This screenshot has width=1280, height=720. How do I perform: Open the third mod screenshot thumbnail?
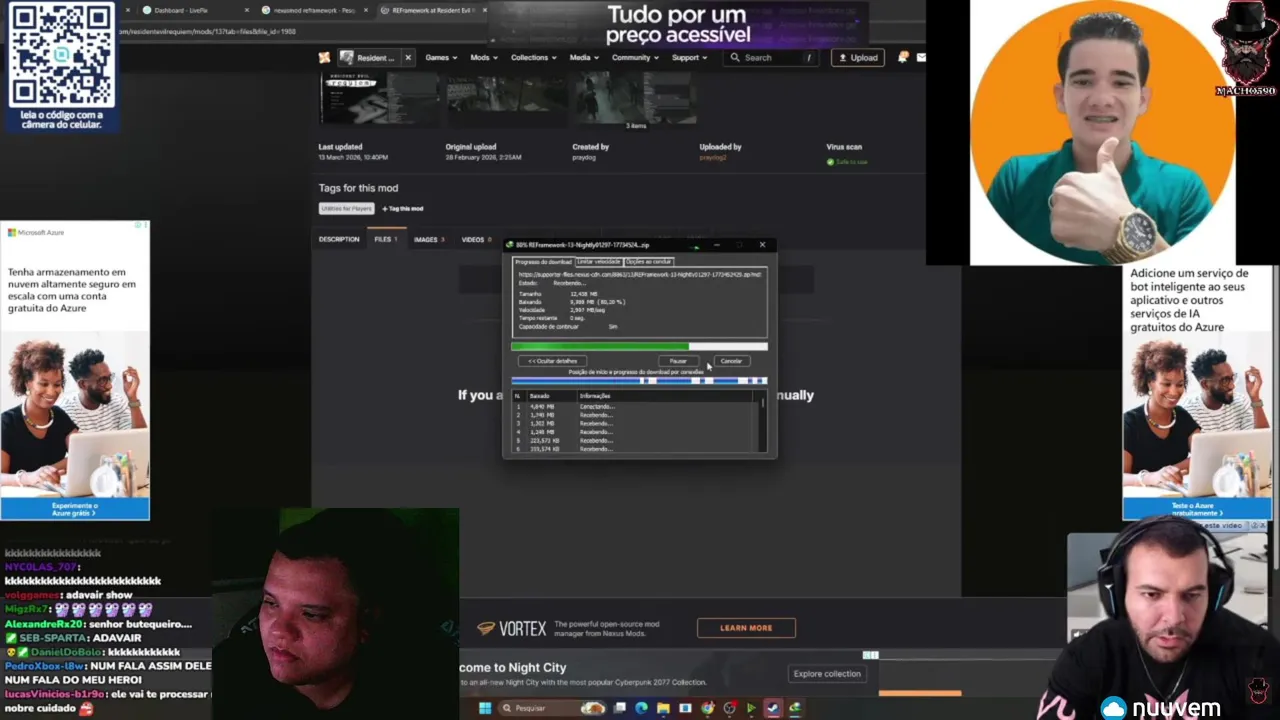635,98
